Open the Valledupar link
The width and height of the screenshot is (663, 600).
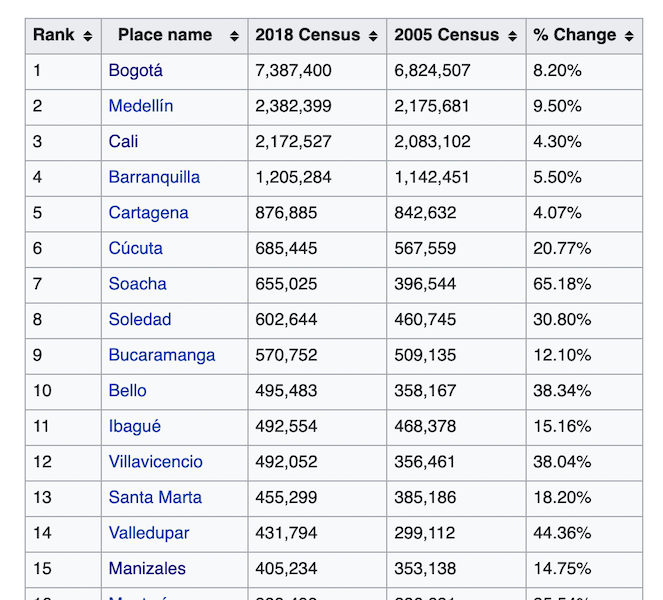(149, 533)
